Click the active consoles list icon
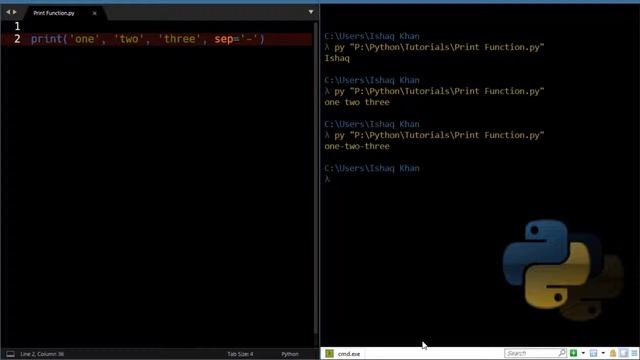 593,353
